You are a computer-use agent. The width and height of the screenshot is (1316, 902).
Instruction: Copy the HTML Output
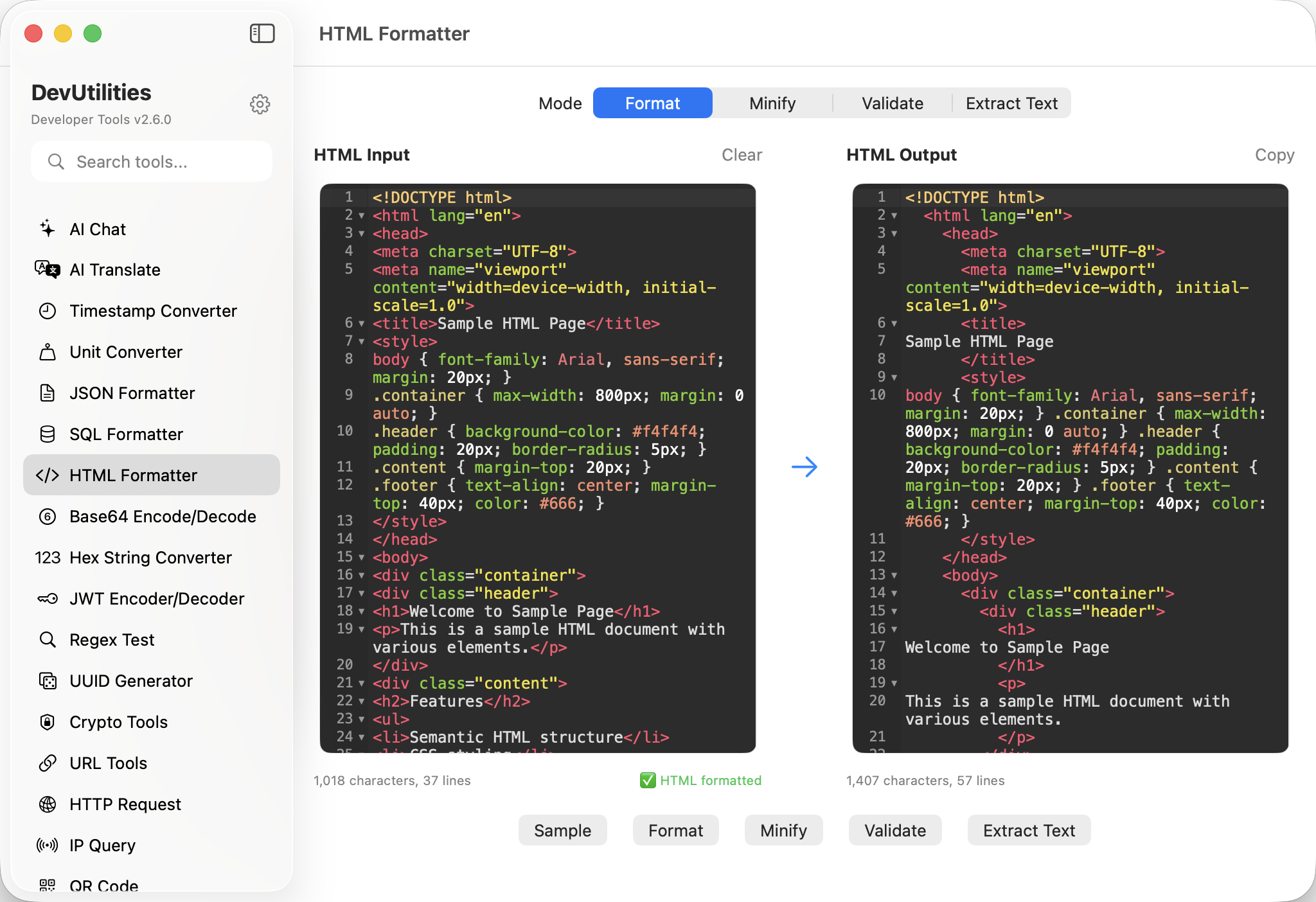(x=1274, y=155)
